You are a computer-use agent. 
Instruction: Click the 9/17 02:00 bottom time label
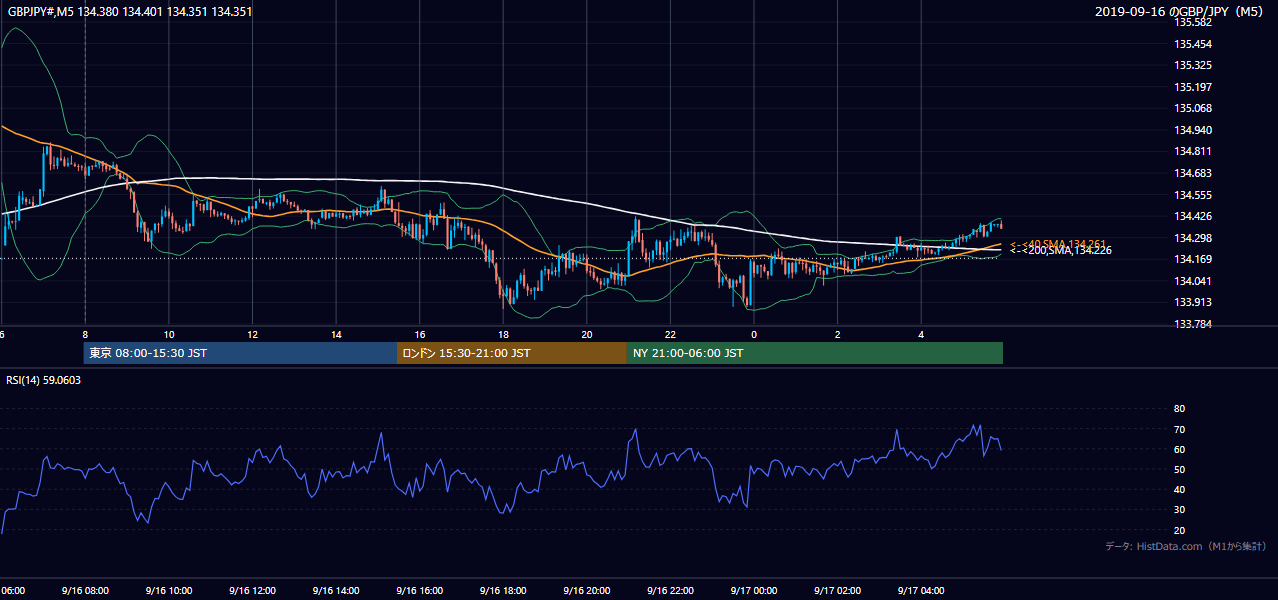837,591
